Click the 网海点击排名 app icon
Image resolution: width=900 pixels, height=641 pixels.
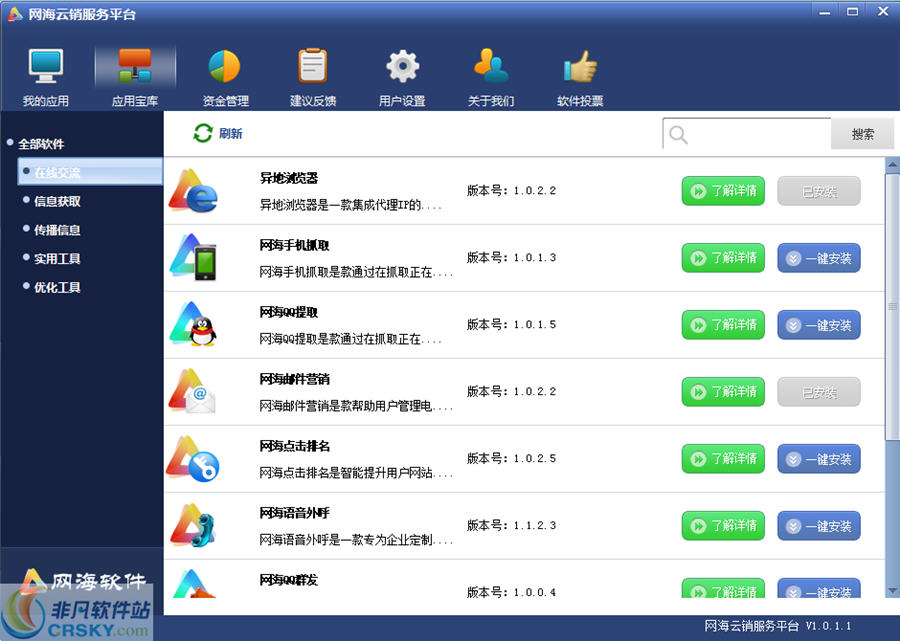[x=193, y=459]
